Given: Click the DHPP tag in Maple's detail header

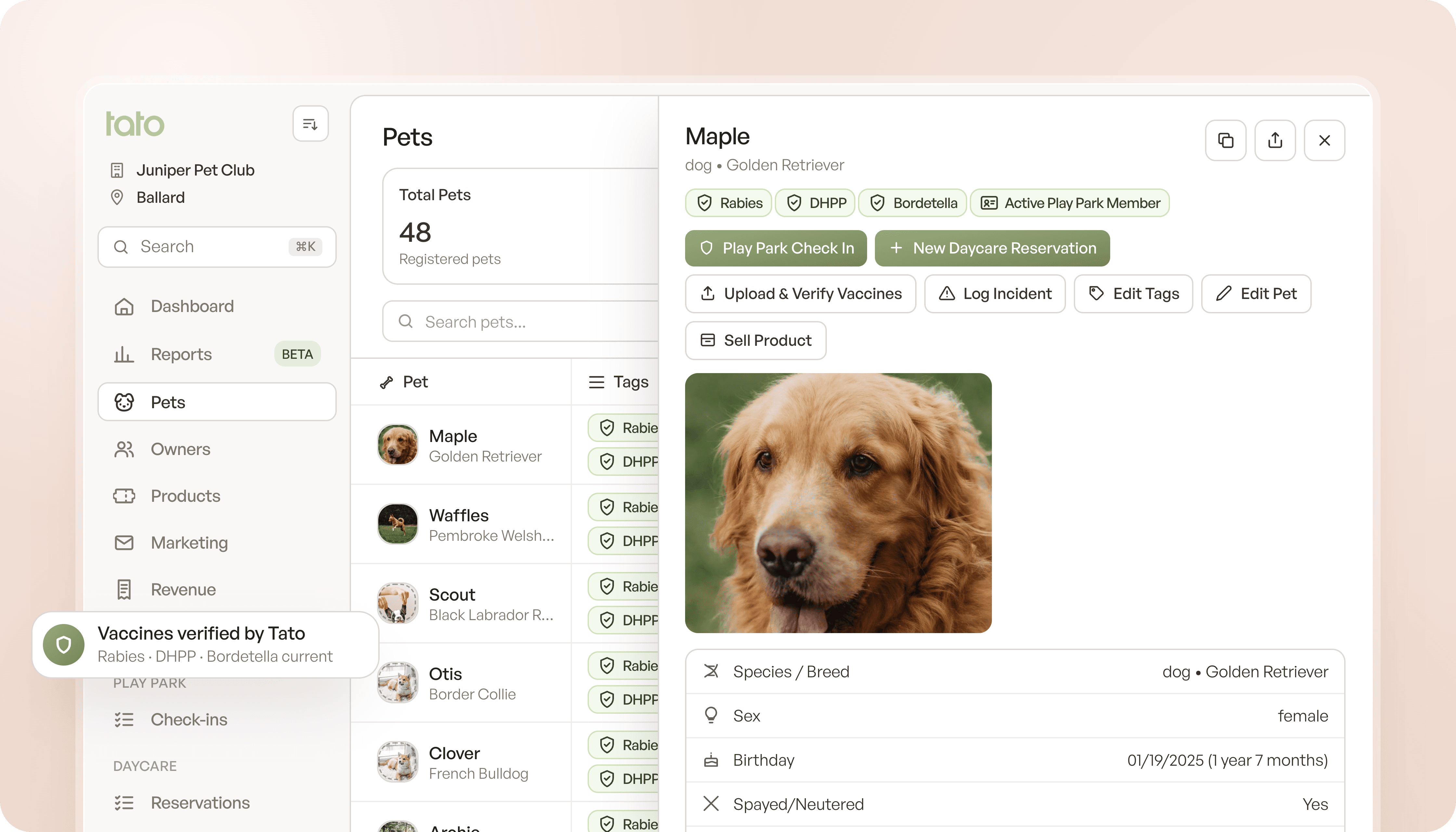Looking at the screenshot, I should tap(815, 203).
